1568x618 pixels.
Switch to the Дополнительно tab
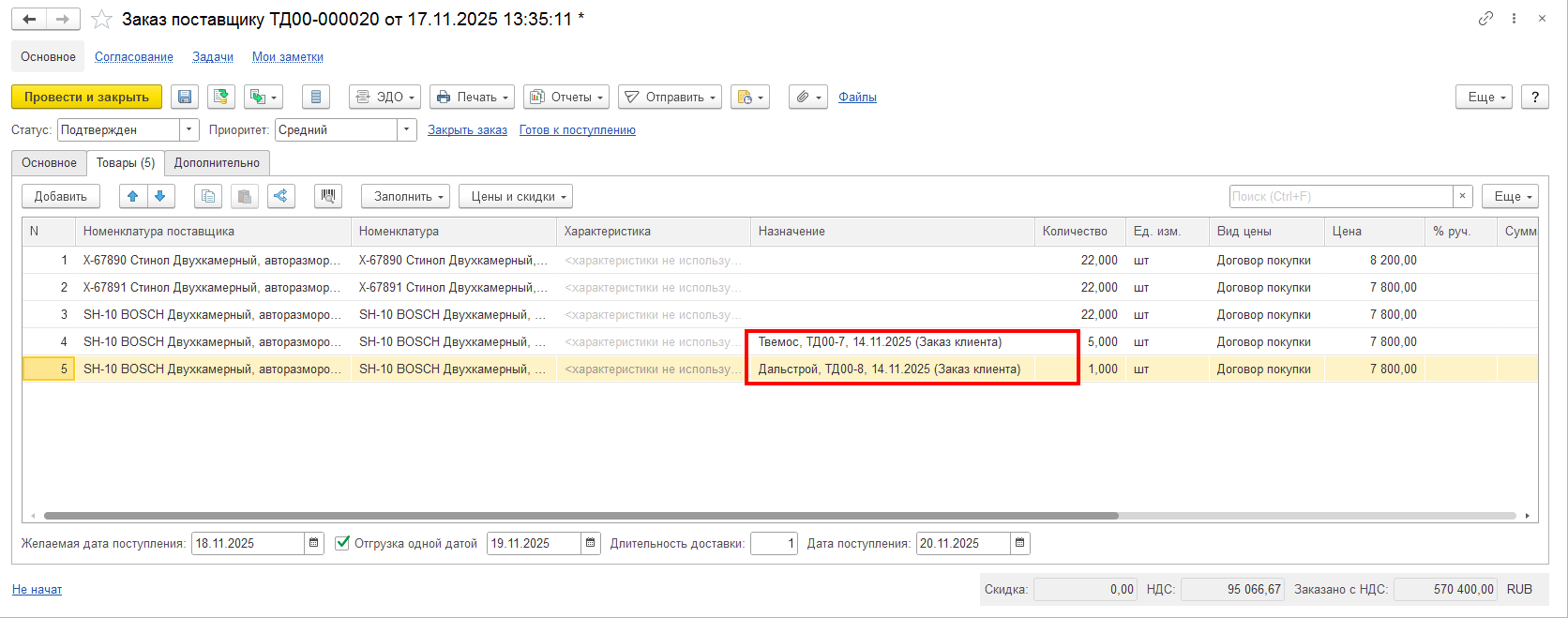pyautogui.click(x=217, y=163)
